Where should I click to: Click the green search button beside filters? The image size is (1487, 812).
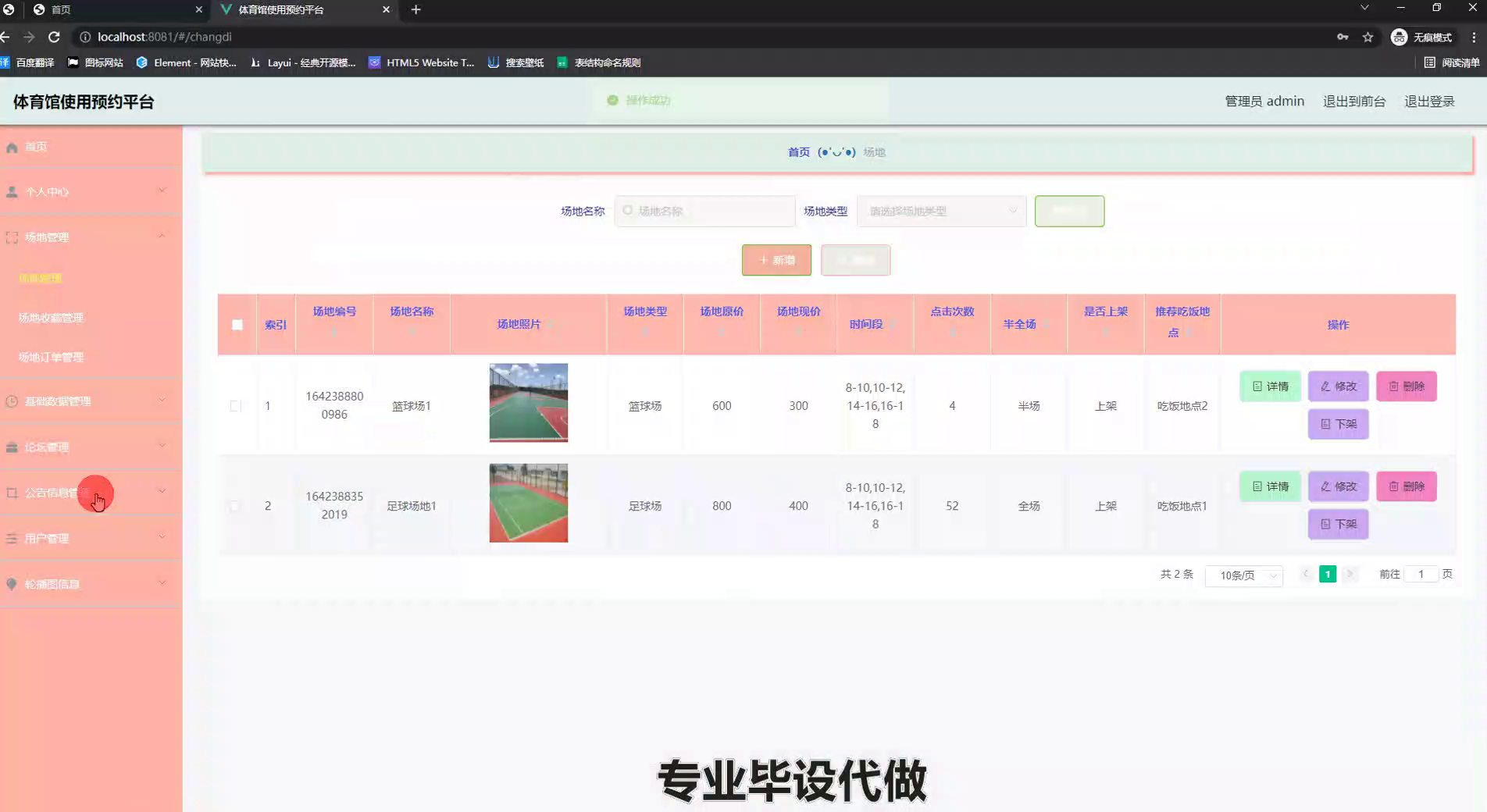click(1069, 211)
